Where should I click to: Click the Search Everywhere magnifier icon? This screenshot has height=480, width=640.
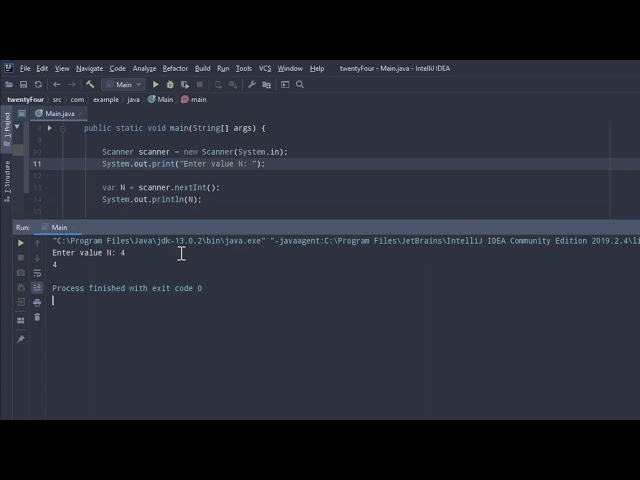pyautogui.click(x=300, y=84)
